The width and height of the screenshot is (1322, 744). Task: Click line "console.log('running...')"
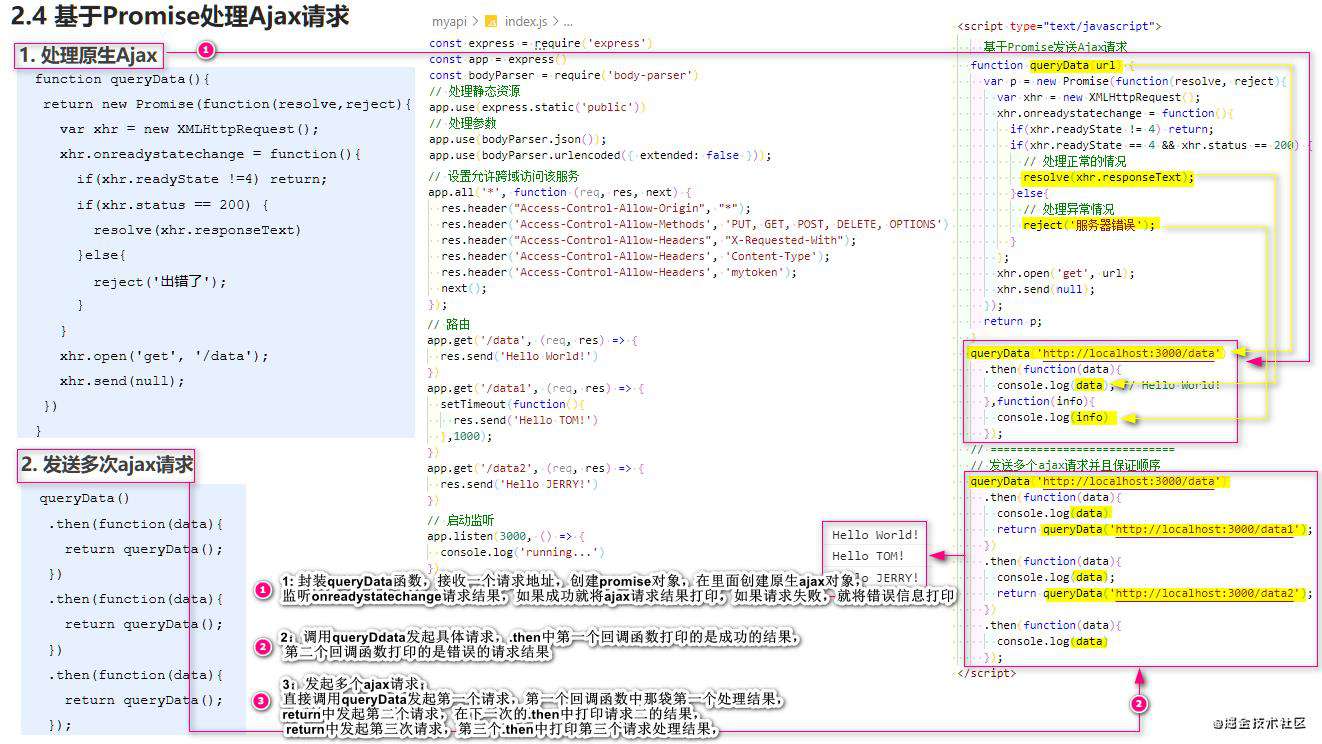coord(521,552)
